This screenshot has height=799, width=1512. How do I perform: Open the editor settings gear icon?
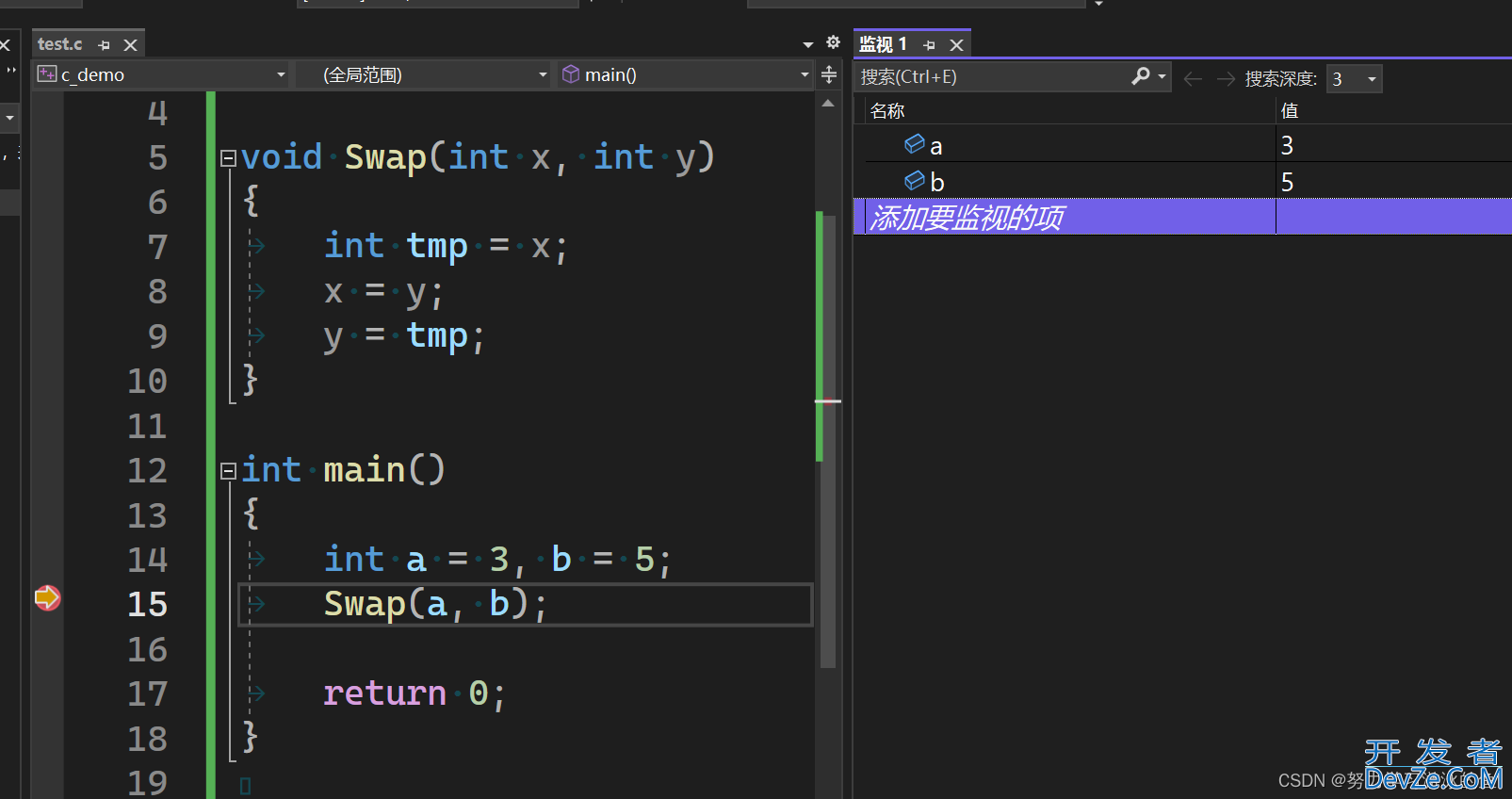point(833,42)
